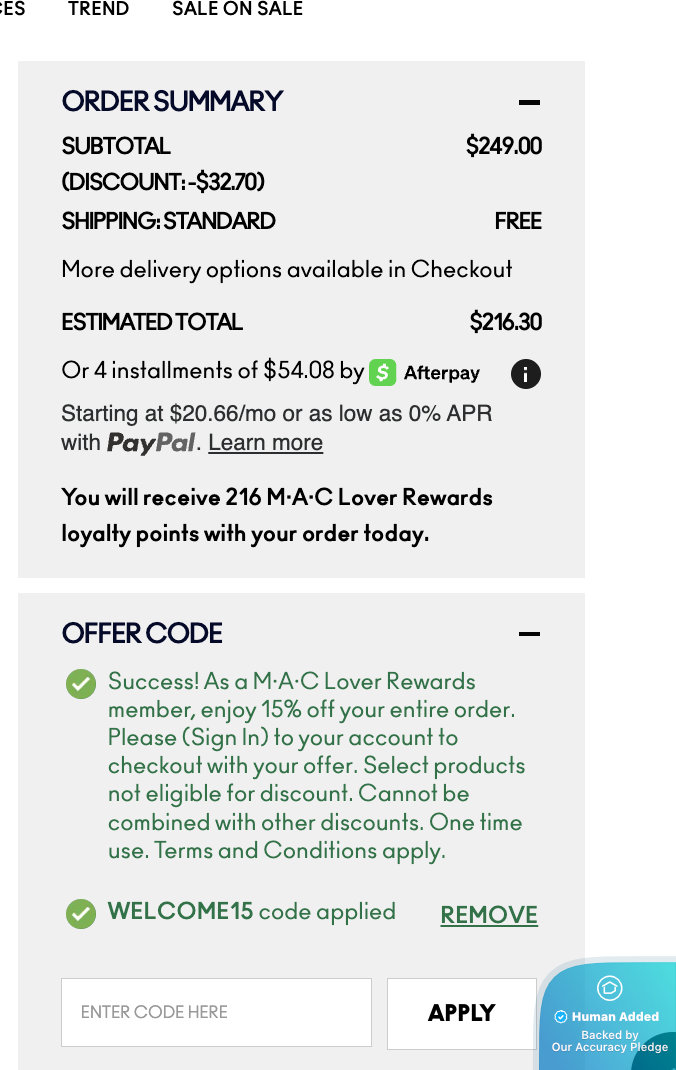Click checkmark icon next to WELCOME15
This screenshot has width=676, height=1070.
pos(81,914)
